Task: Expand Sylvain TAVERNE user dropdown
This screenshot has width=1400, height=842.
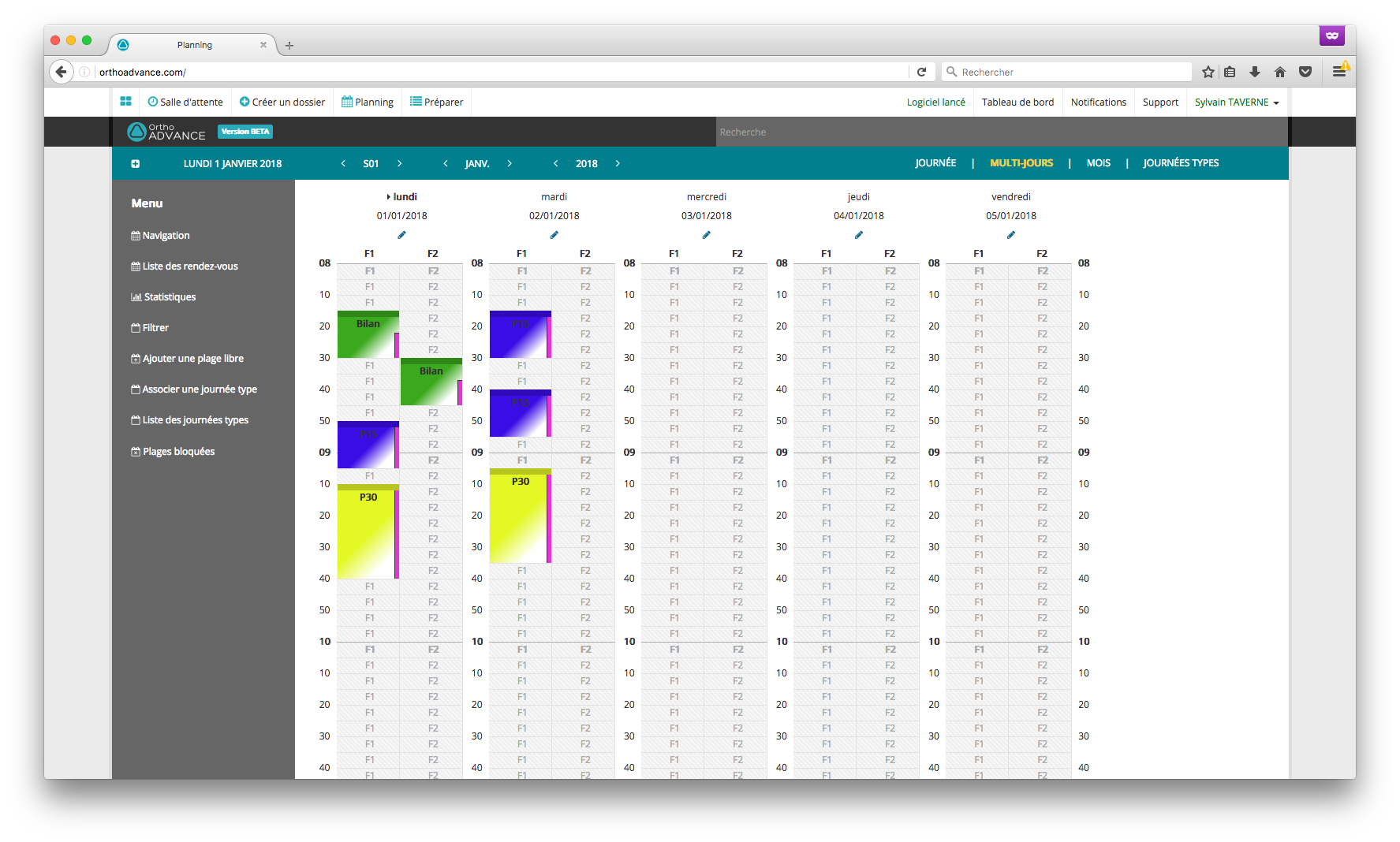Action: click(x=1237, y=102)
